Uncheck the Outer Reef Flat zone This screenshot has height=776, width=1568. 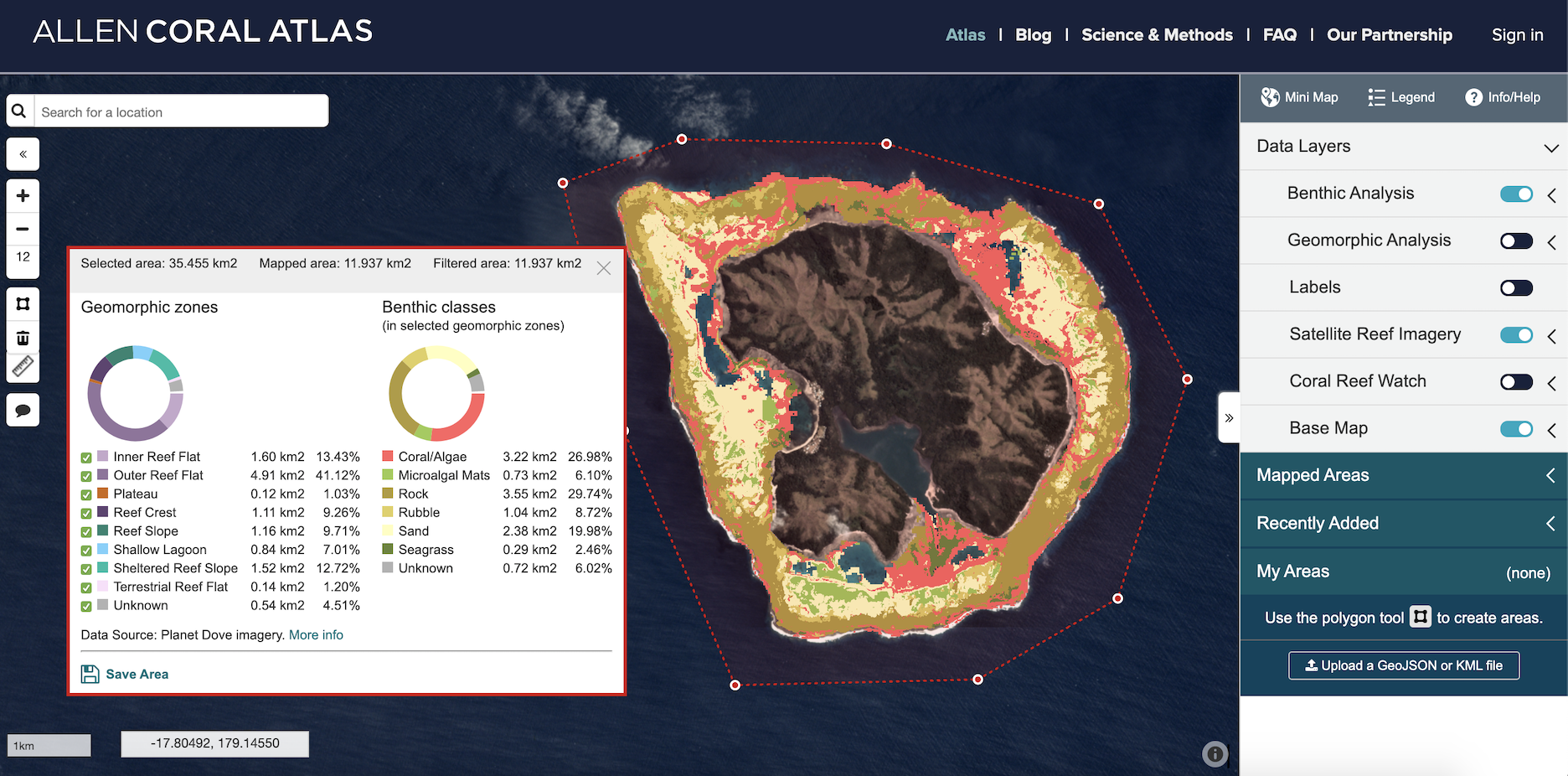coord(86,475)
